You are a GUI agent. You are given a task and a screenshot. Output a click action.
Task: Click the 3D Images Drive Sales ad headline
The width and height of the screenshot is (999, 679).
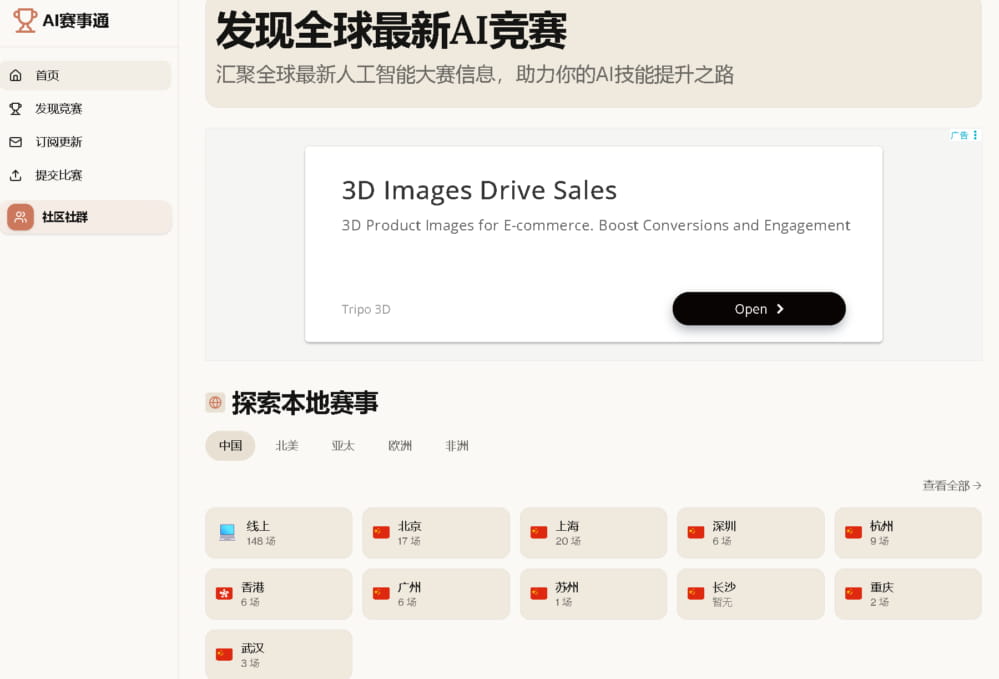click(479, 190)
